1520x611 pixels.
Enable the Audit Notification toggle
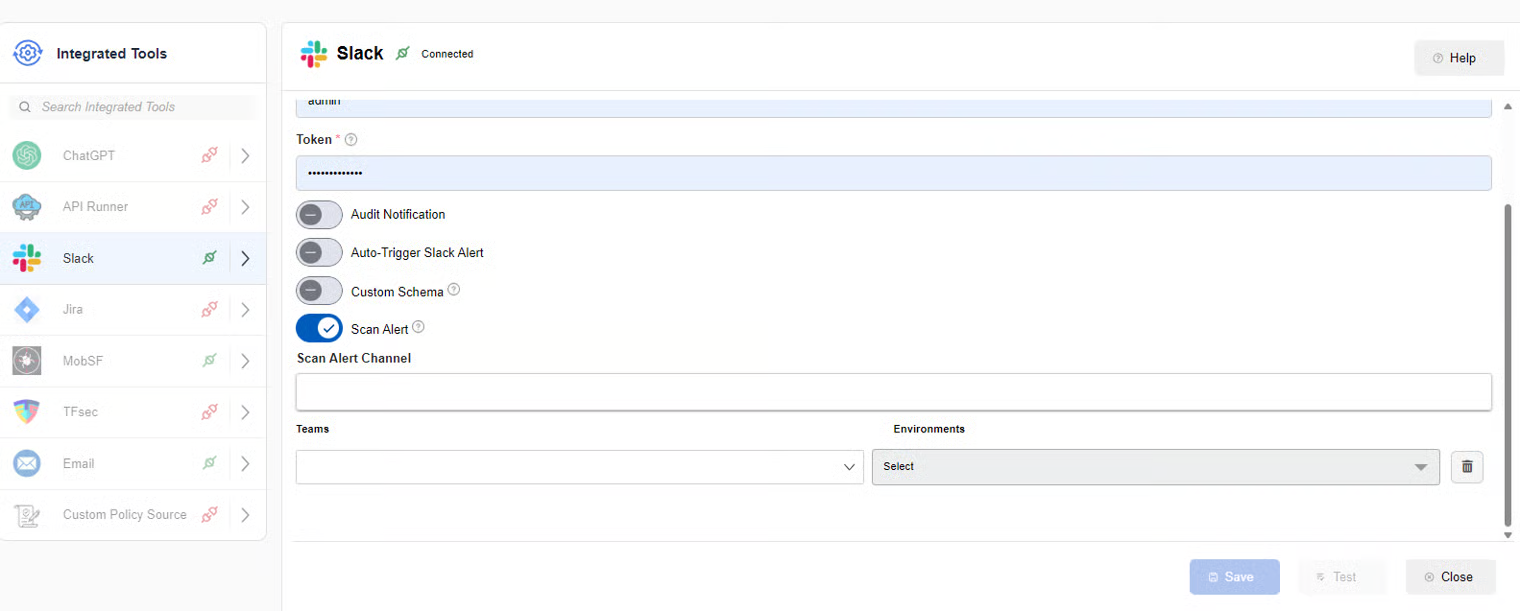319,214
